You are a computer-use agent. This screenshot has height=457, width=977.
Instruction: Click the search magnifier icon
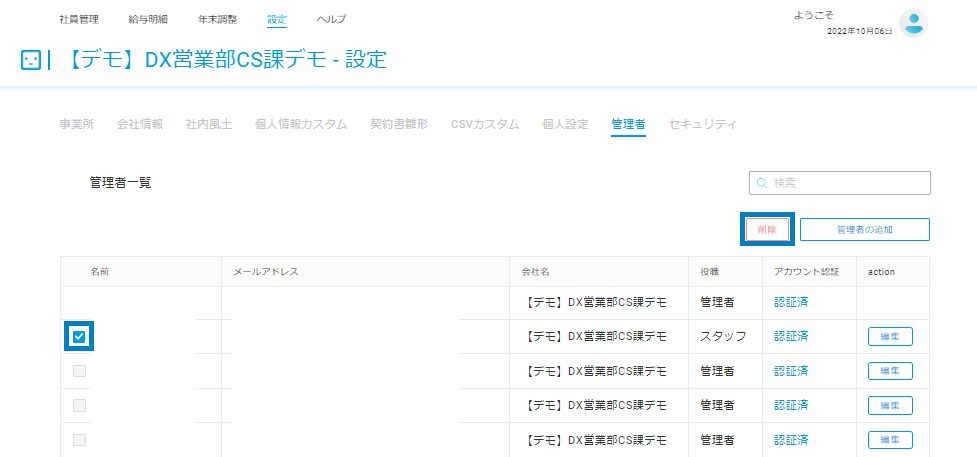[761, 183]
